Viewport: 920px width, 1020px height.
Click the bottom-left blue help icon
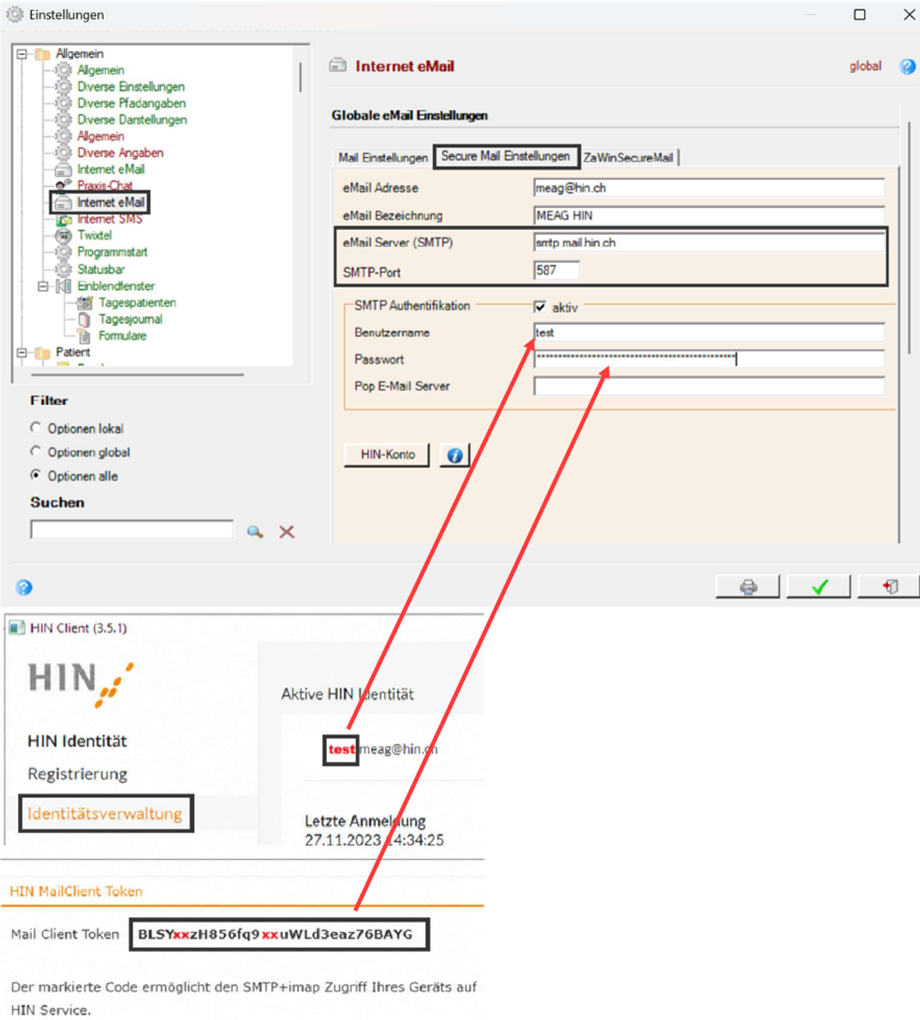(x=24, y=587)
